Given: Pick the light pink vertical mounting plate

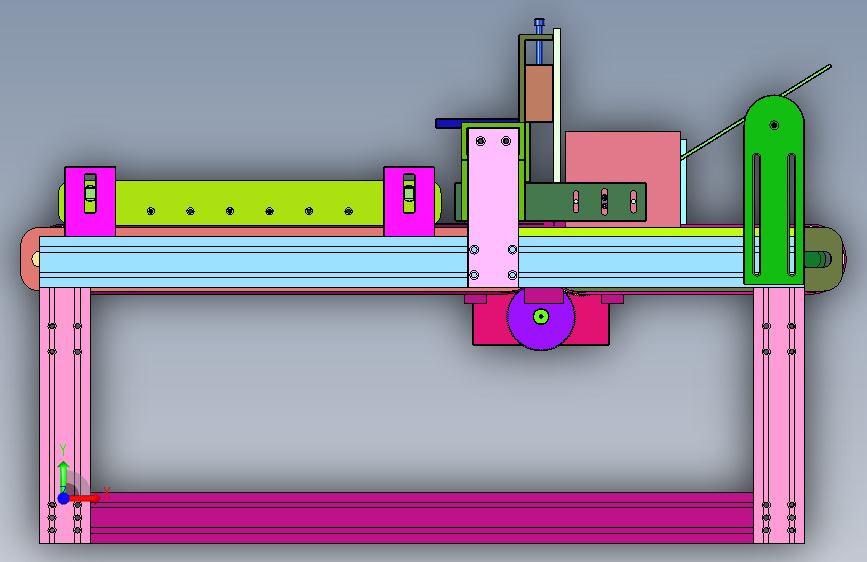Looking at the screenshot, I should 493,207.
